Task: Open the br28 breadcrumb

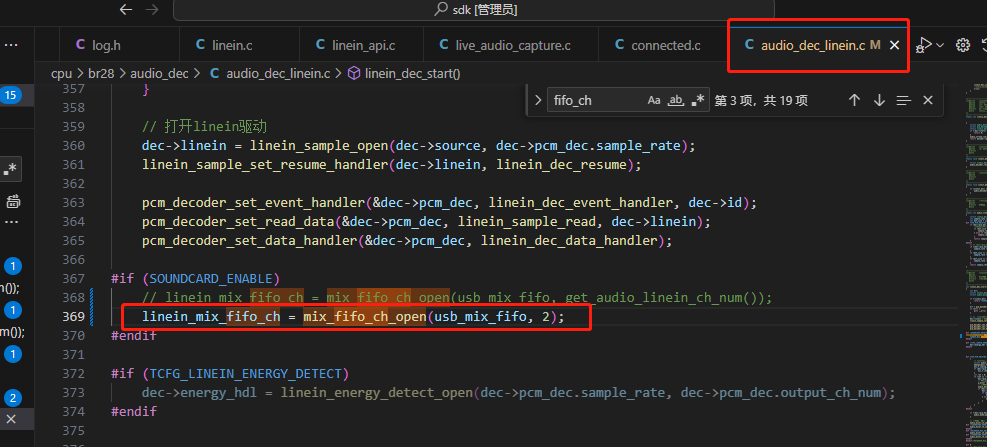Action: tap(101, 74)
